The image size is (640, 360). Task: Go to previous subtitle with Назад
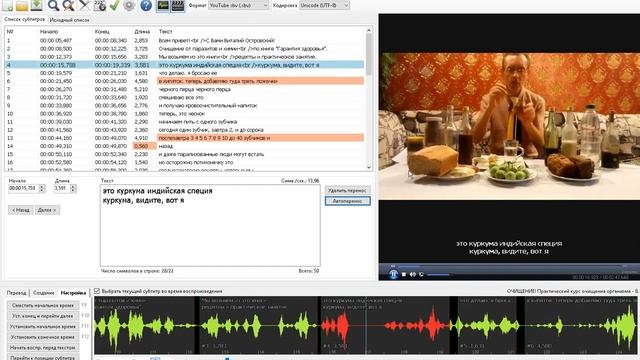(x=20, y=210)
